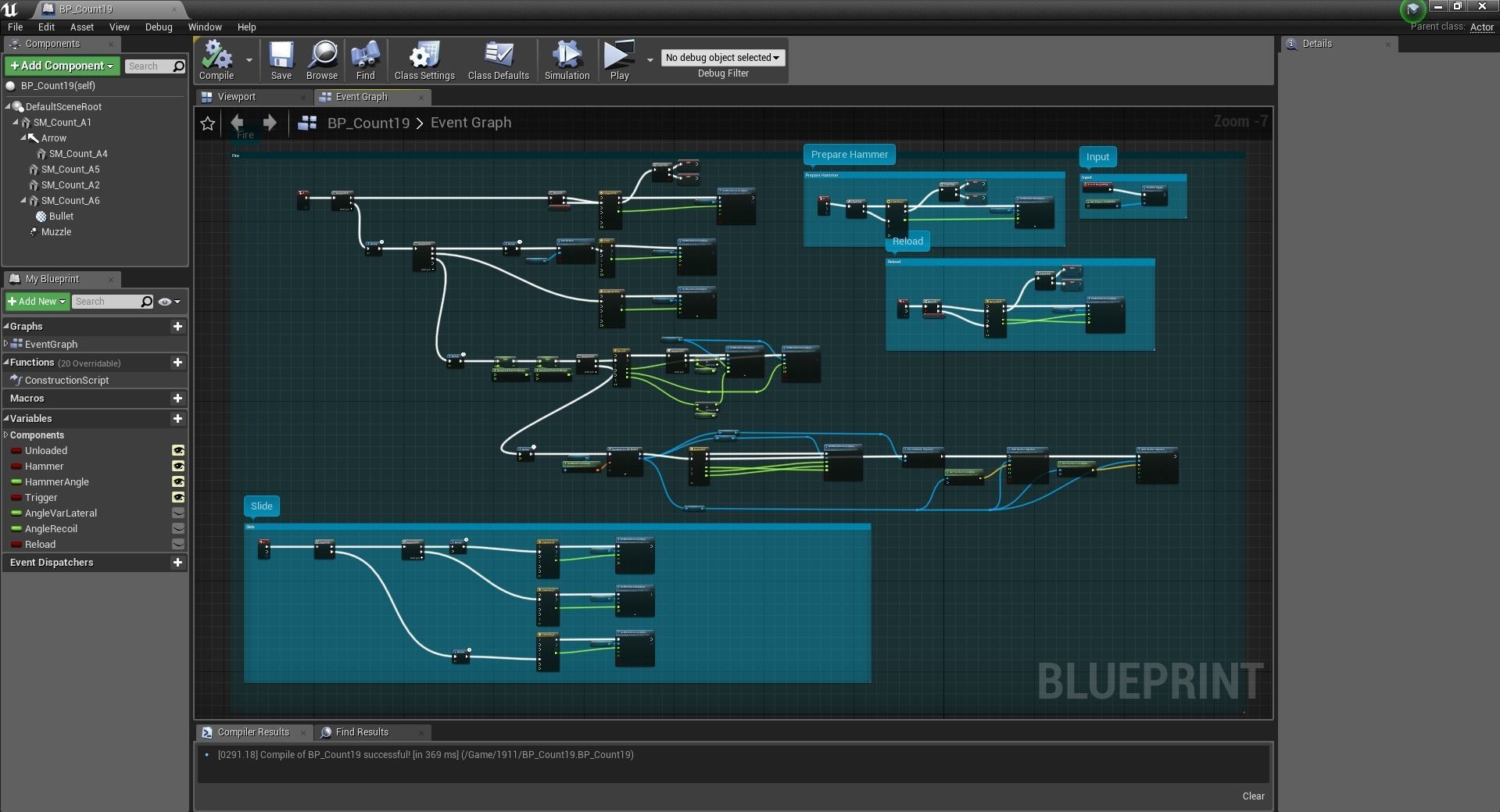Compile the blueprint with the Compile button
This screenshot has width=1500, height=812.
tap(217, 60)
